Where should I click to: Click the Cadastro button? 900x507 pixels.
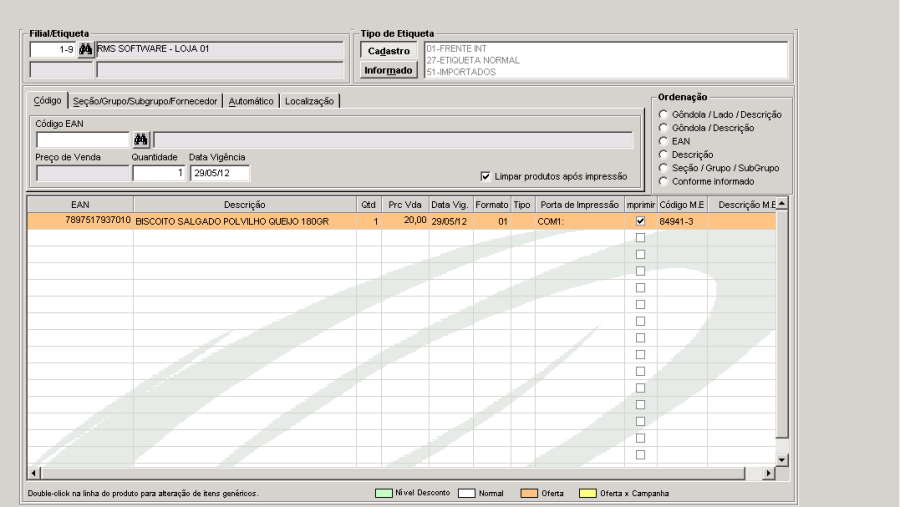click(389, 51)
